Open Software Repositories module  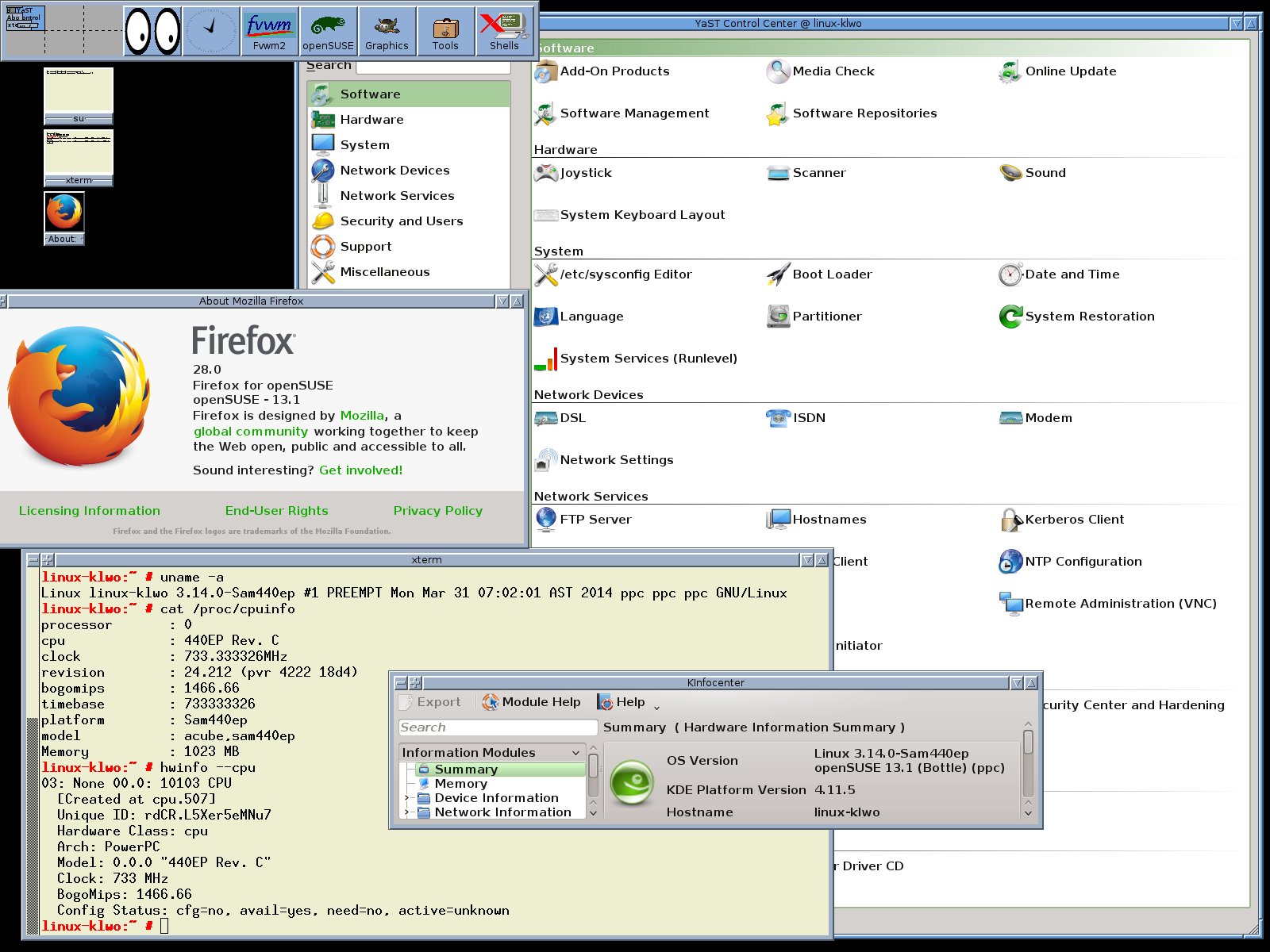pos(864,113)
